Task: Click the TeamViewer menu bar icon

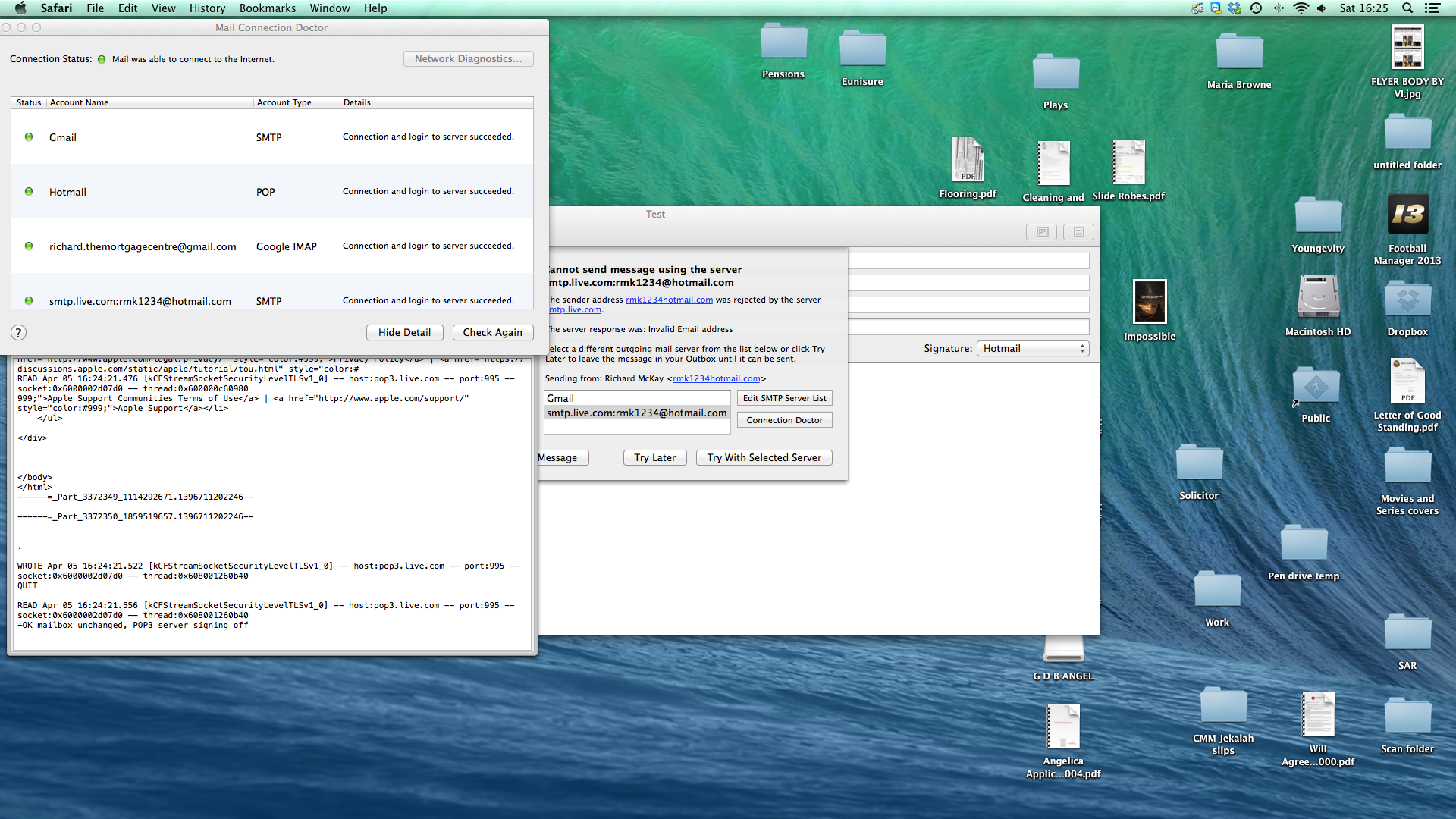Action: 1216,8
